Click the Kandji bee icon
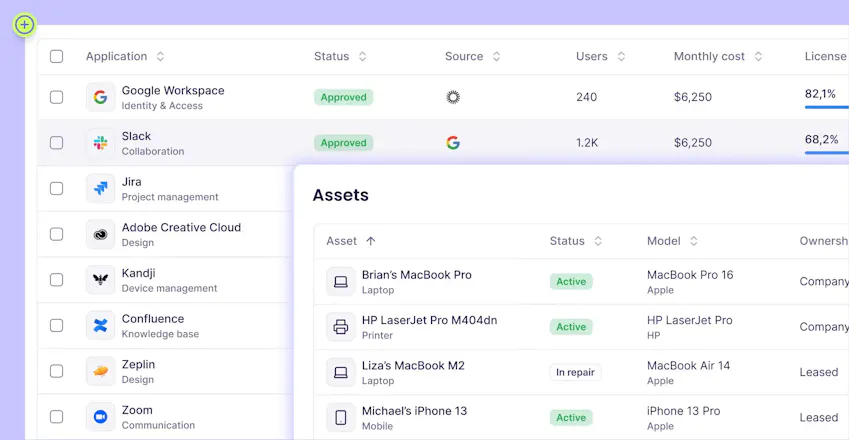This screenshot has height=440, width=849. click(100, 280)
